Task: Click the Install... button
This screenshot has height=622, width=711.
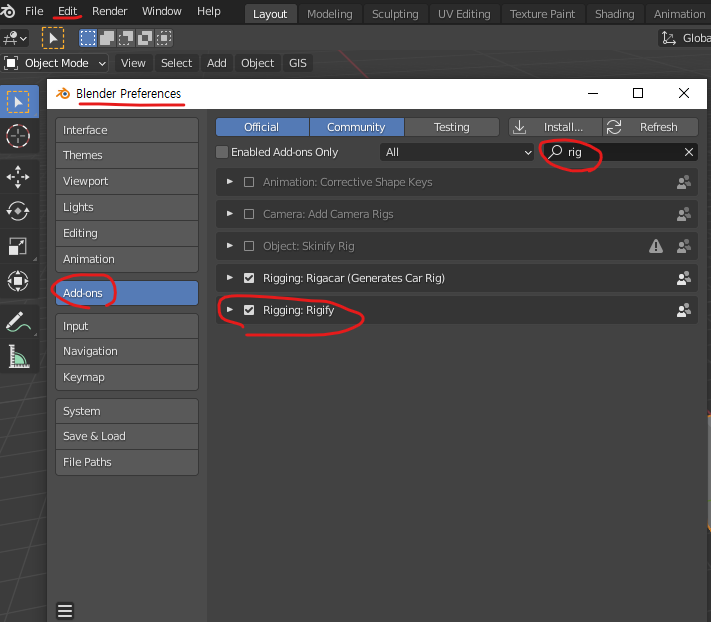Action: point(555,127)
